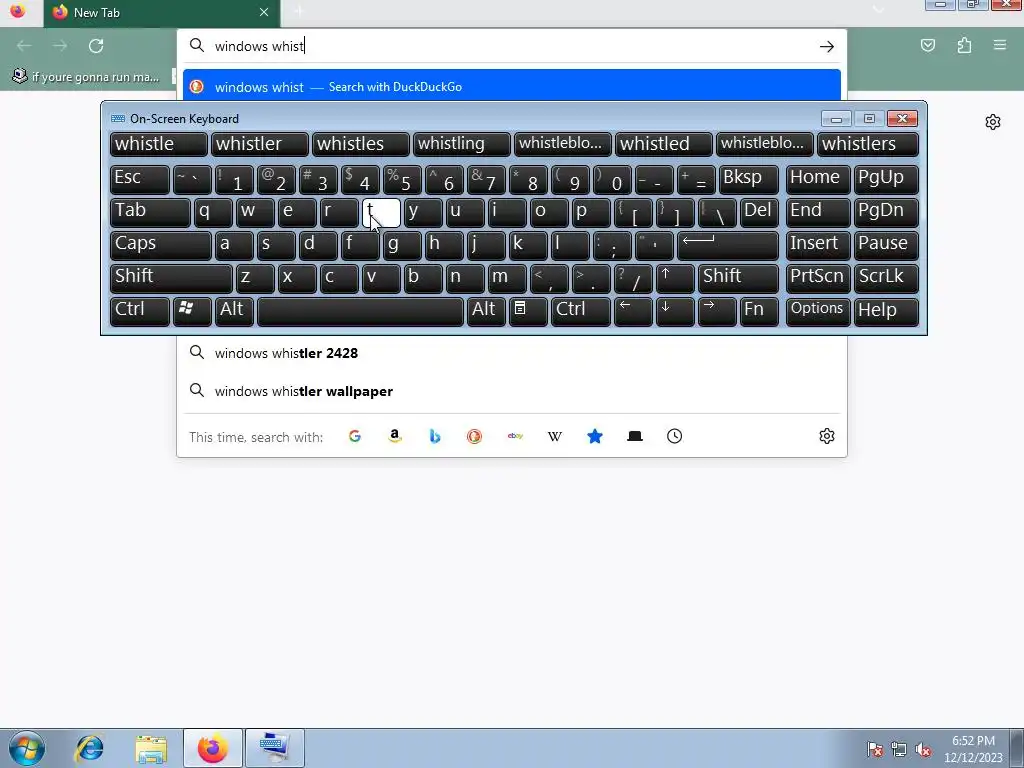Image resolution: width=1024 pixels, height=768 pixels.
Task: Reload the current page
Action: (x=96, y=46)
